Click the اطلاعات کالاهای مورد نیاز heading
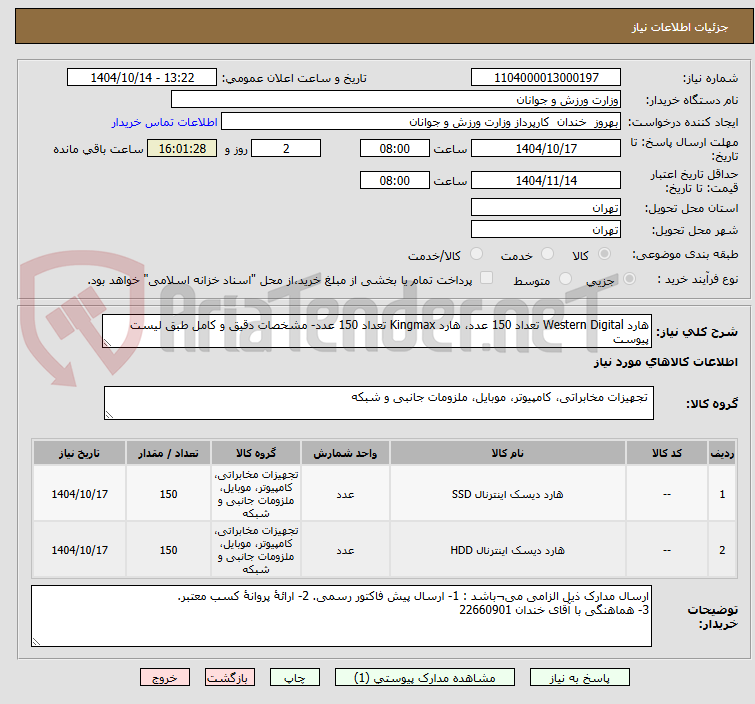Screen dimensions: 755x704 pyautogui.click(x=665, y=362)
